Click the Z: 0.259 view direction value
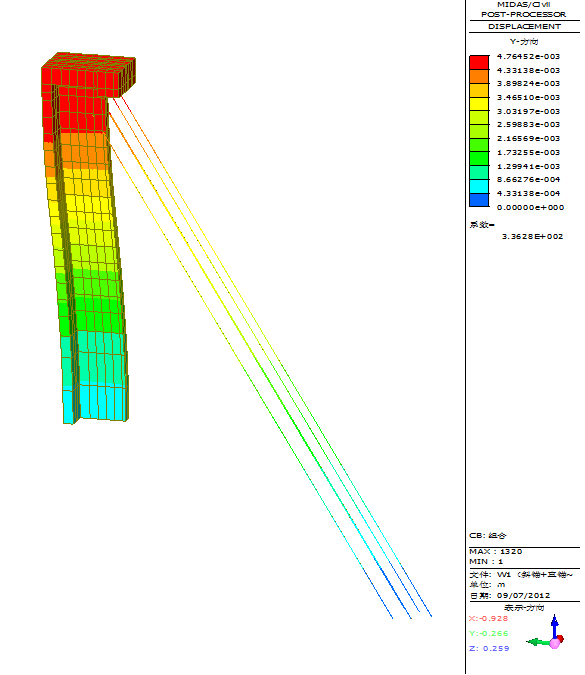The height and width of the screenshot is (675, 585). tap(489, 648)
